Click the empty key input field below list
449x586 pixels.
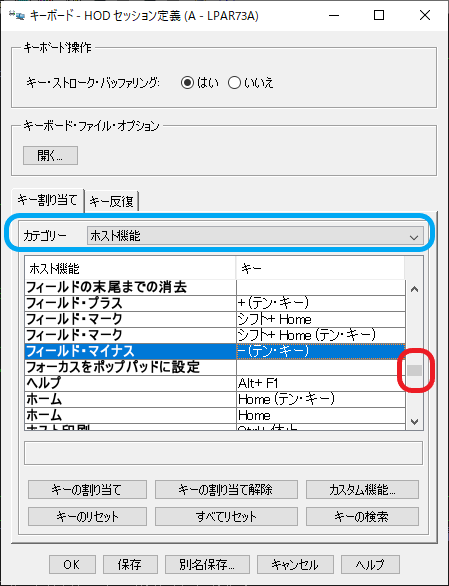[224, 453]
